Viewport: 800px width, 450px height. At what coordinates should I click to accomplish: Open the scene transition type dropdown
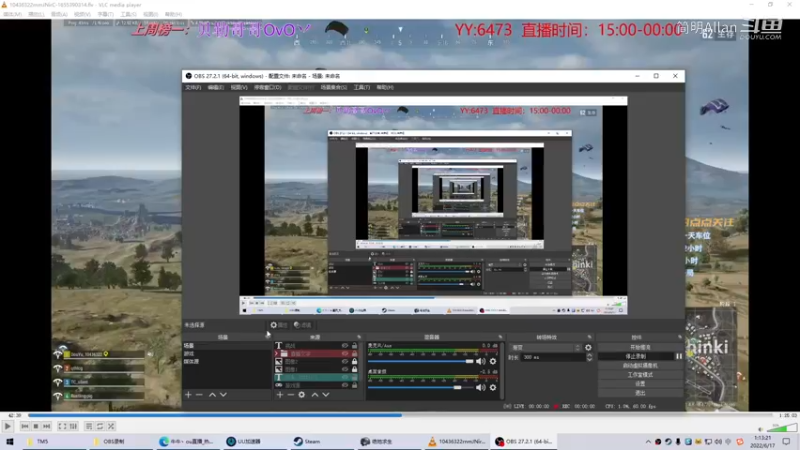pyautogui.click(x=545, y=347)
